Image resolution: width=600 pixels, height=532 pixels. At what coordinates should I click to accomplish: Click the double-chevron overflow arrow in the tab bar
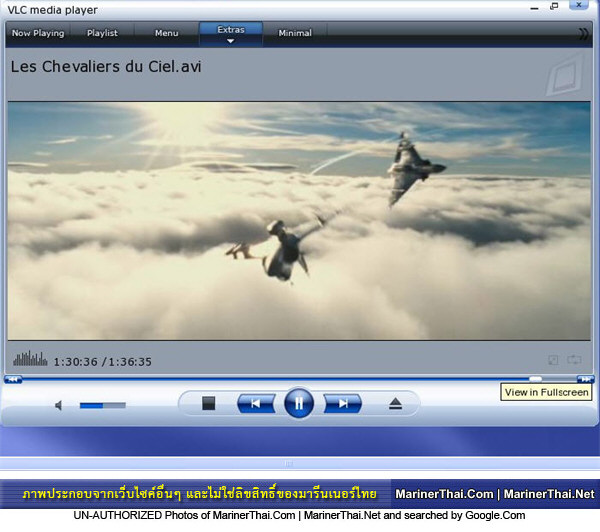coord(584,34)
